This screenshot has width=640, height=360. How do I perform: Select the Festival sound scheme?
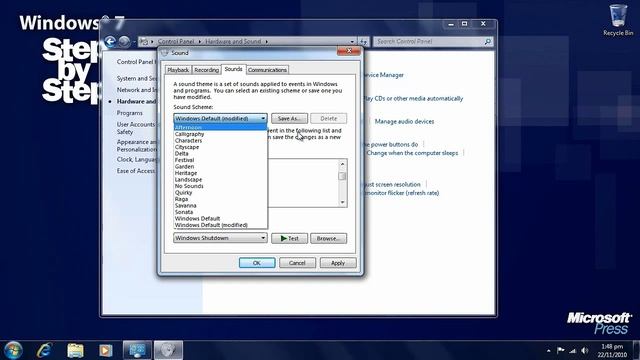point(220,160)
